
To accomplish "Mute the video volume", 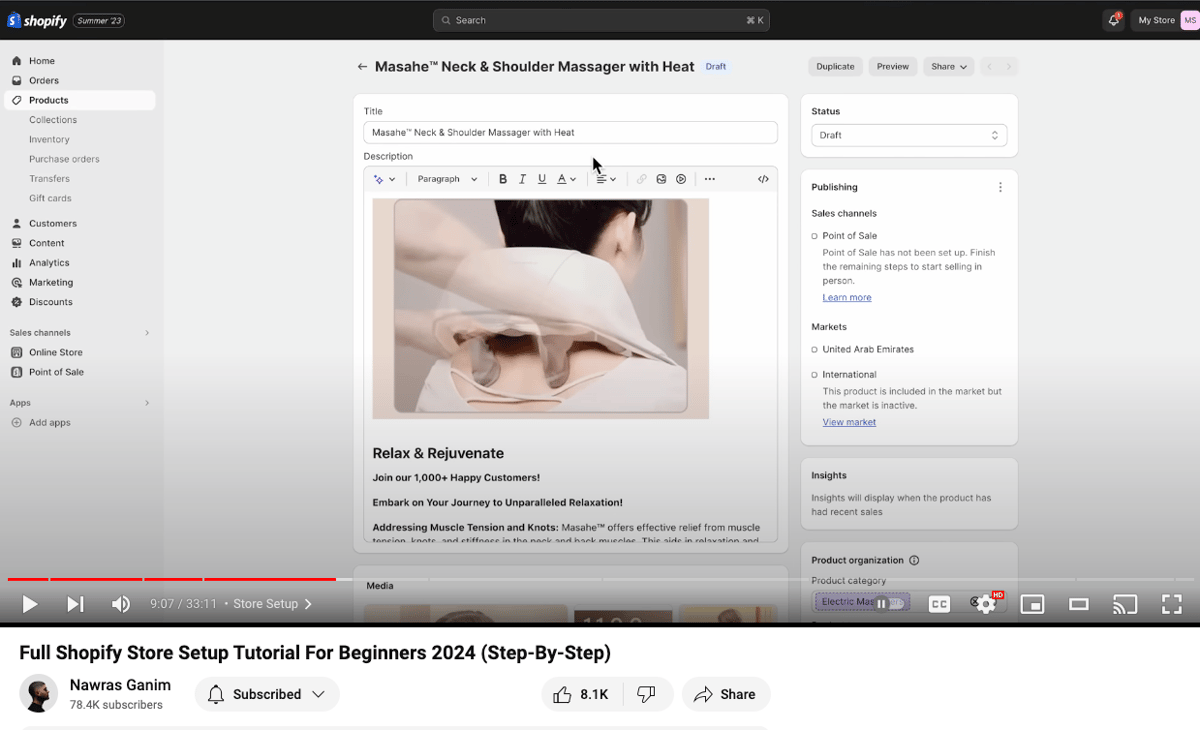I will point(121,604).
